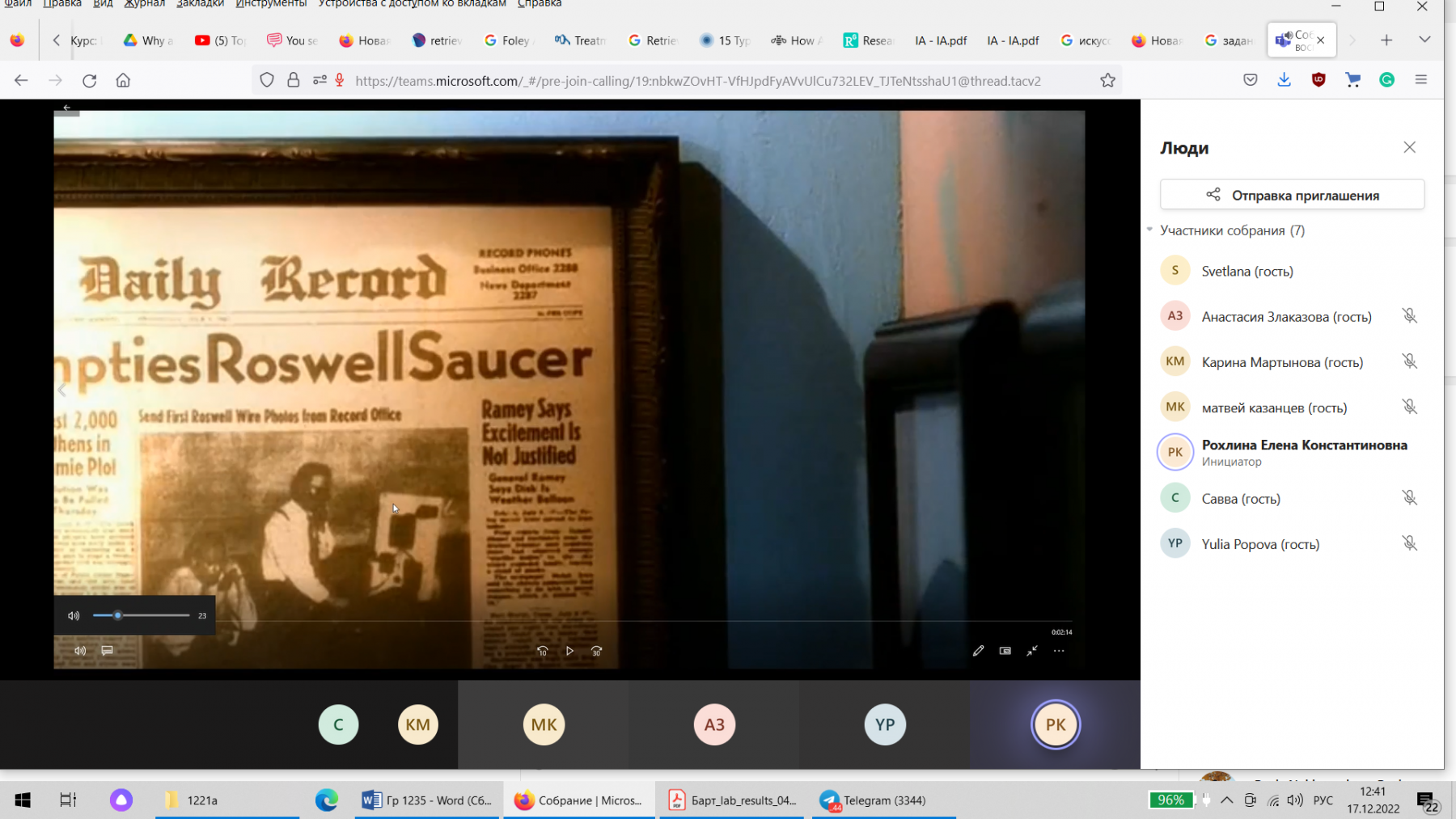Open the video player more options ellipsis
This screenshot has width=1456, height=819.
(1059, 651)
